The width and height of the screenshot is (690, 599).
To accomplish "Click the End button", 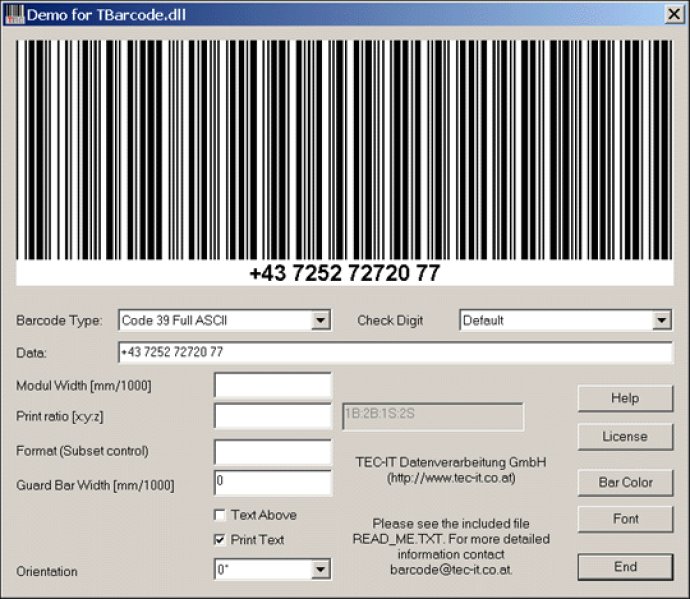I will click(x=625, y=567).
